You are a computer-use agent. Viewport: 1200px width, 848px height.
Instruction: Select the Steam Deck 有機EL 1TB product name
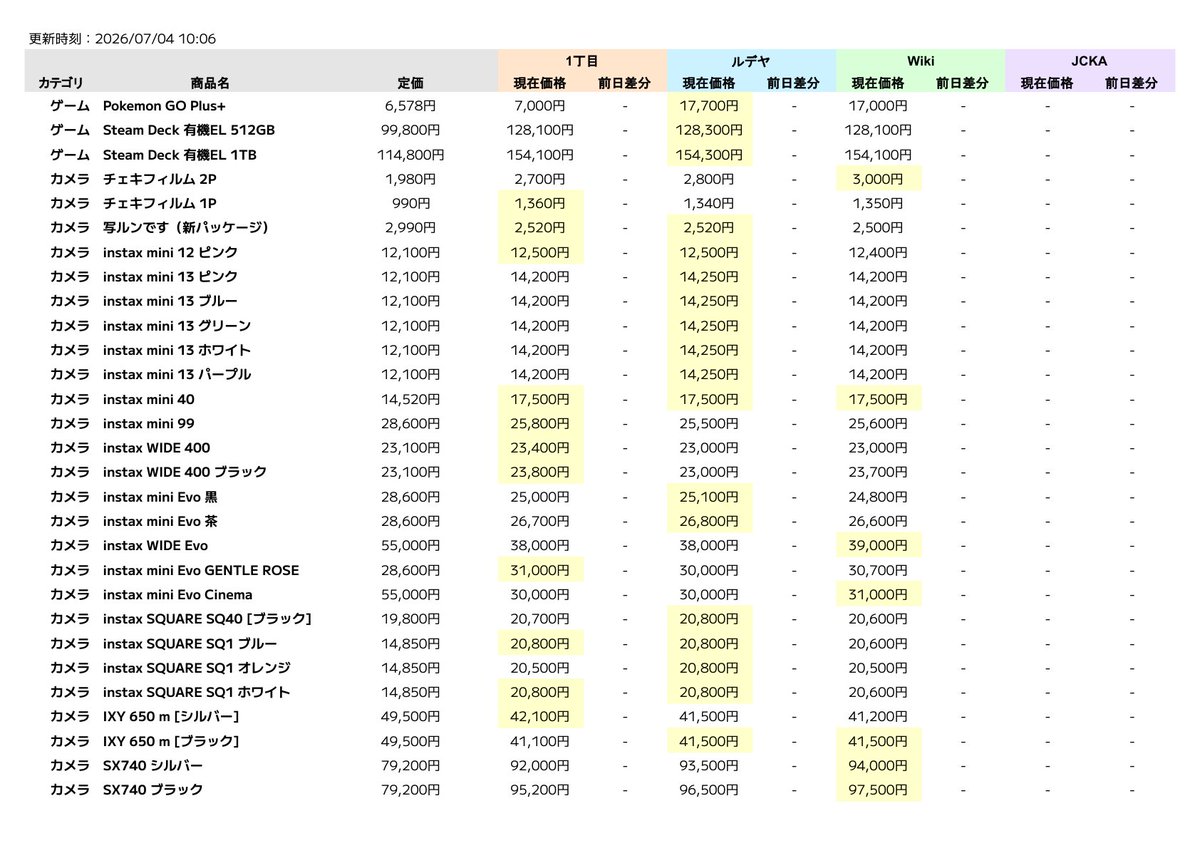[182, 154]
